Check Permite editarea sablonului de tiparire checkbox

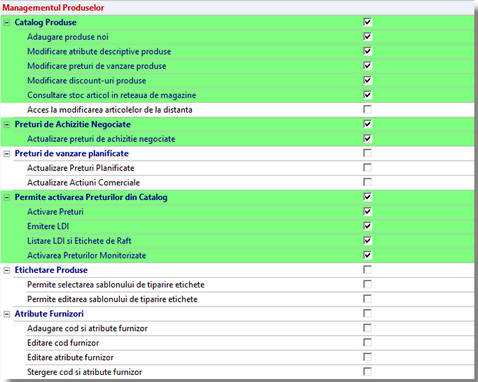367,299
